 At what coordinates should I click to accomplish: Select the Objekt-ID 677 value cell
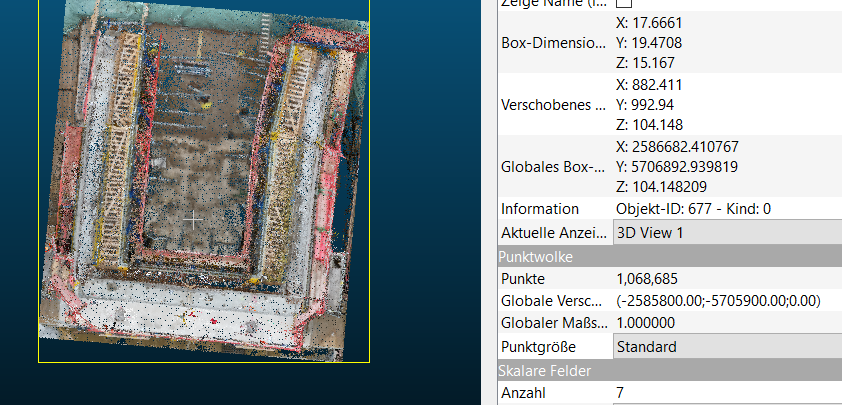pyautogui.click(x=693, y=209)
